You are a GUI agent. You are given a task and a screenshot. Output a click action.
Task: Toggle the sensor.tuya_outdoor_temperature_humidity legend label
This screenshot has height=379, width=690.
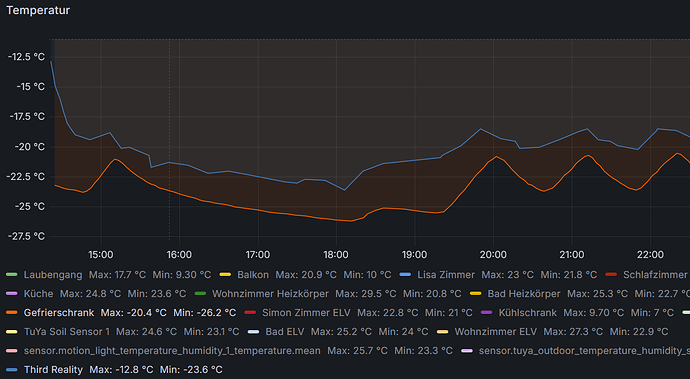[x=584, y=350]
